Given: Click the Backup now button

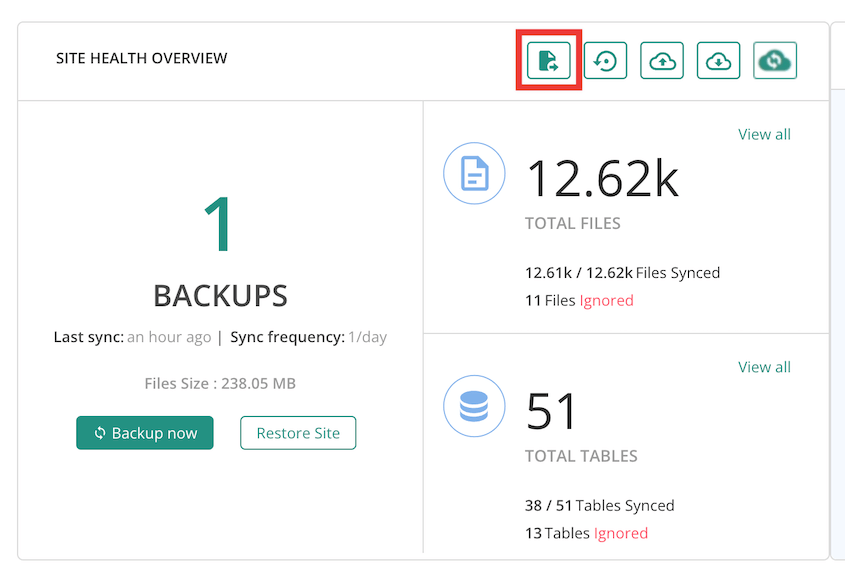Looking at the screenshot, I should (145, 433).
